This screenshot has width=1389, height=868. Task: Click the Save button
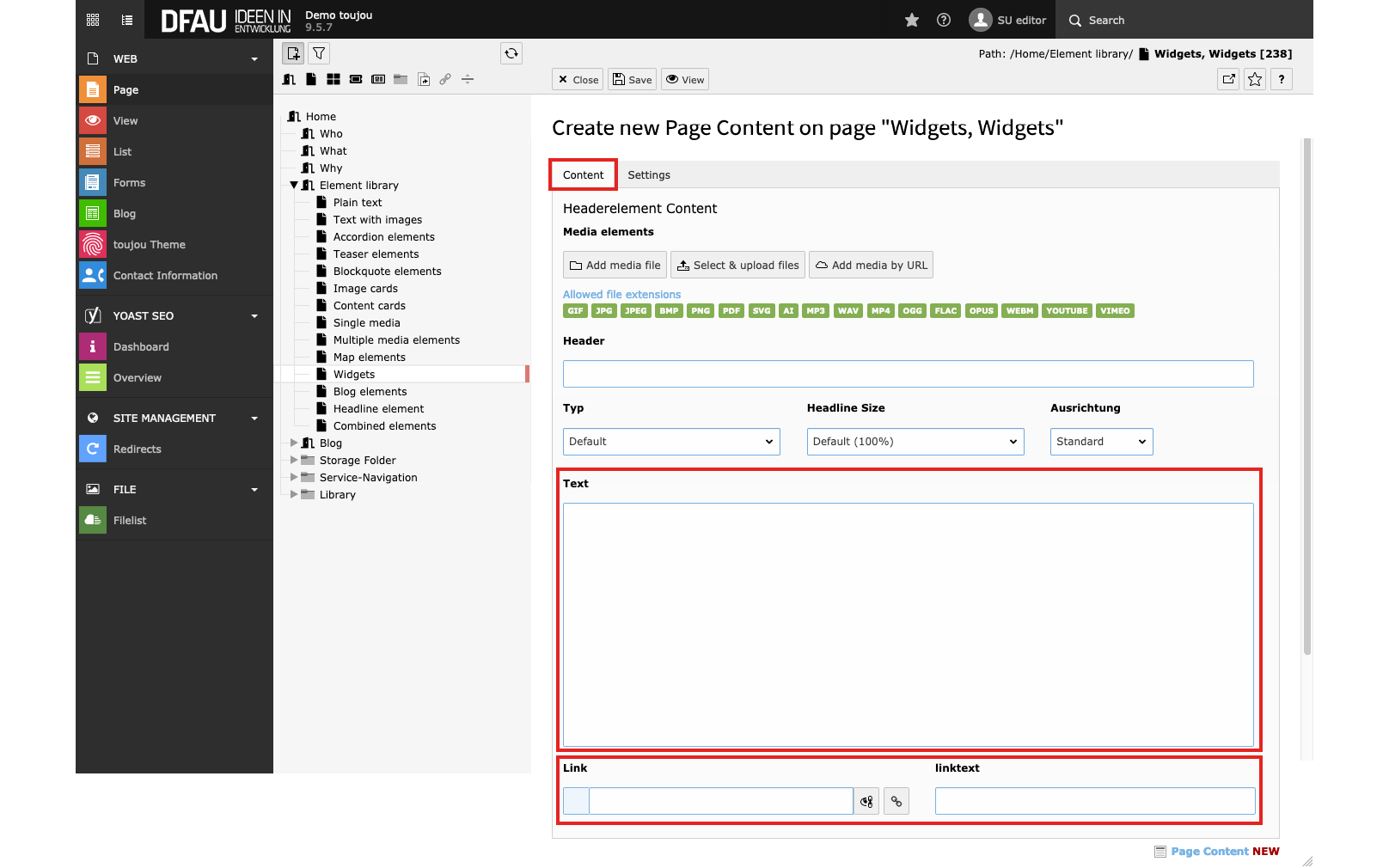pos(633,80)
